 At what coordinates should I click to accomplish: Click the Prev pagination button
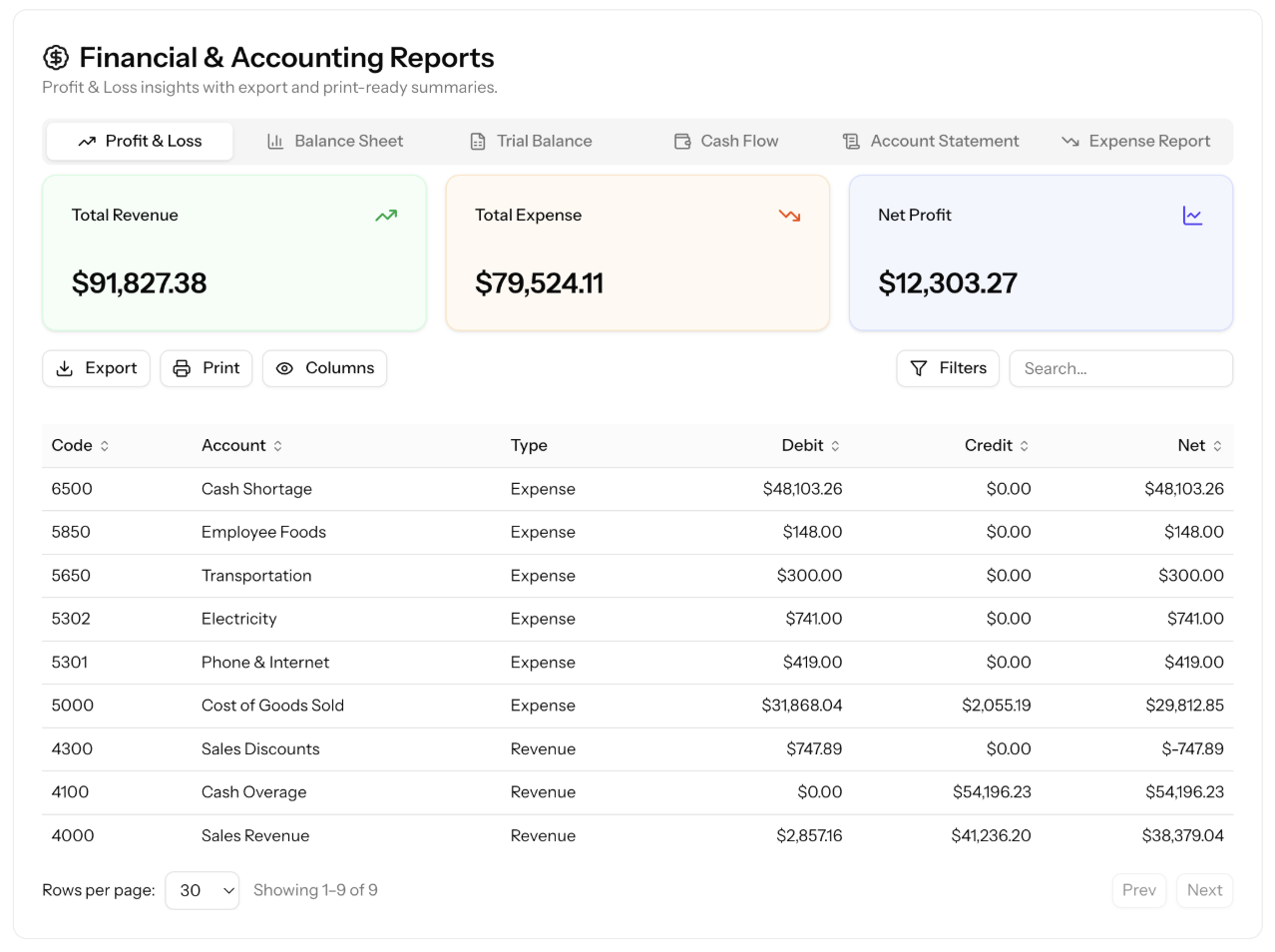(x=1139, y=890)
